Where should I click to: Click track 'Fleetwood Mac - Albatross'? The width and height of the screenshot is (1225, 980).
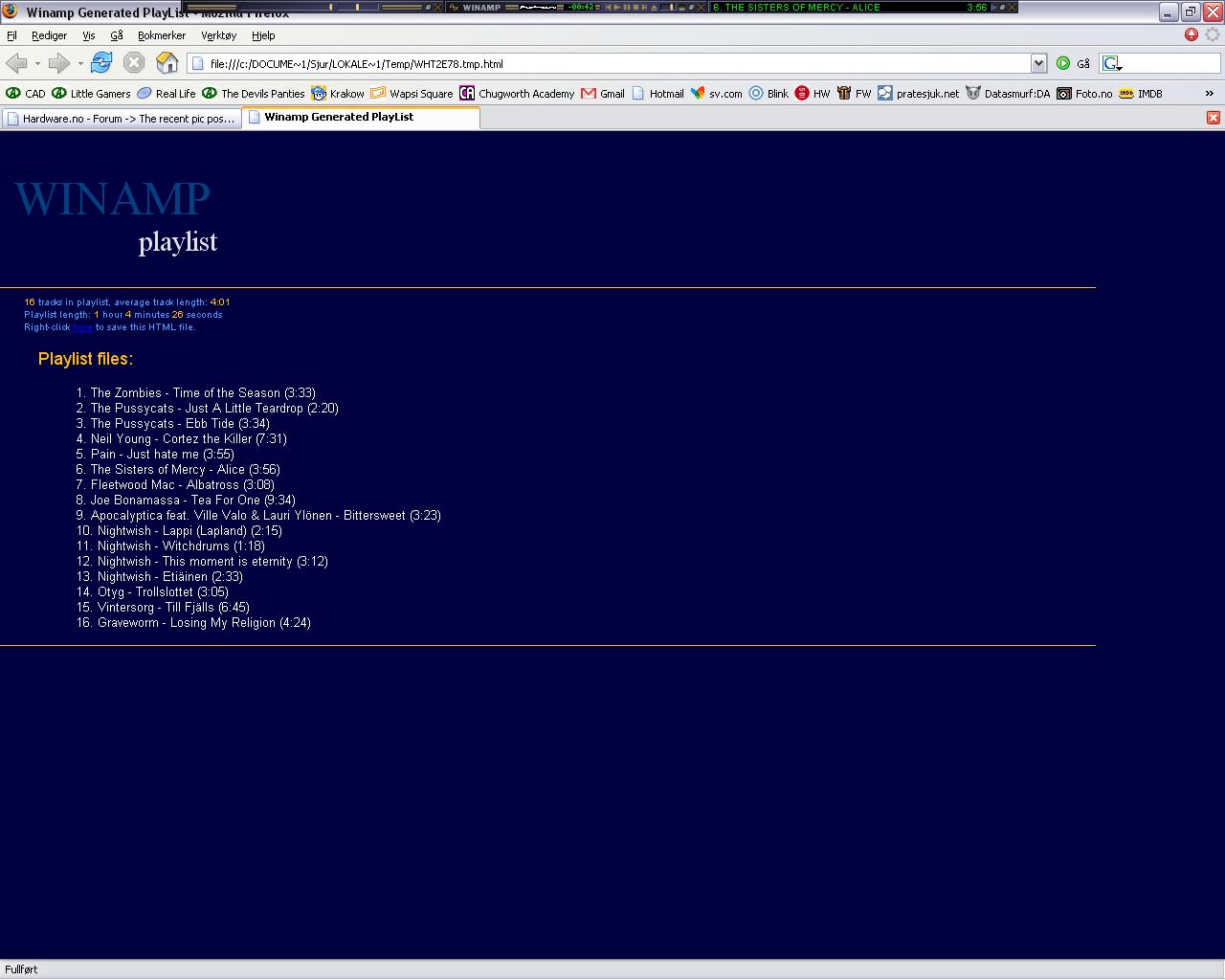[x=183, y=485]
